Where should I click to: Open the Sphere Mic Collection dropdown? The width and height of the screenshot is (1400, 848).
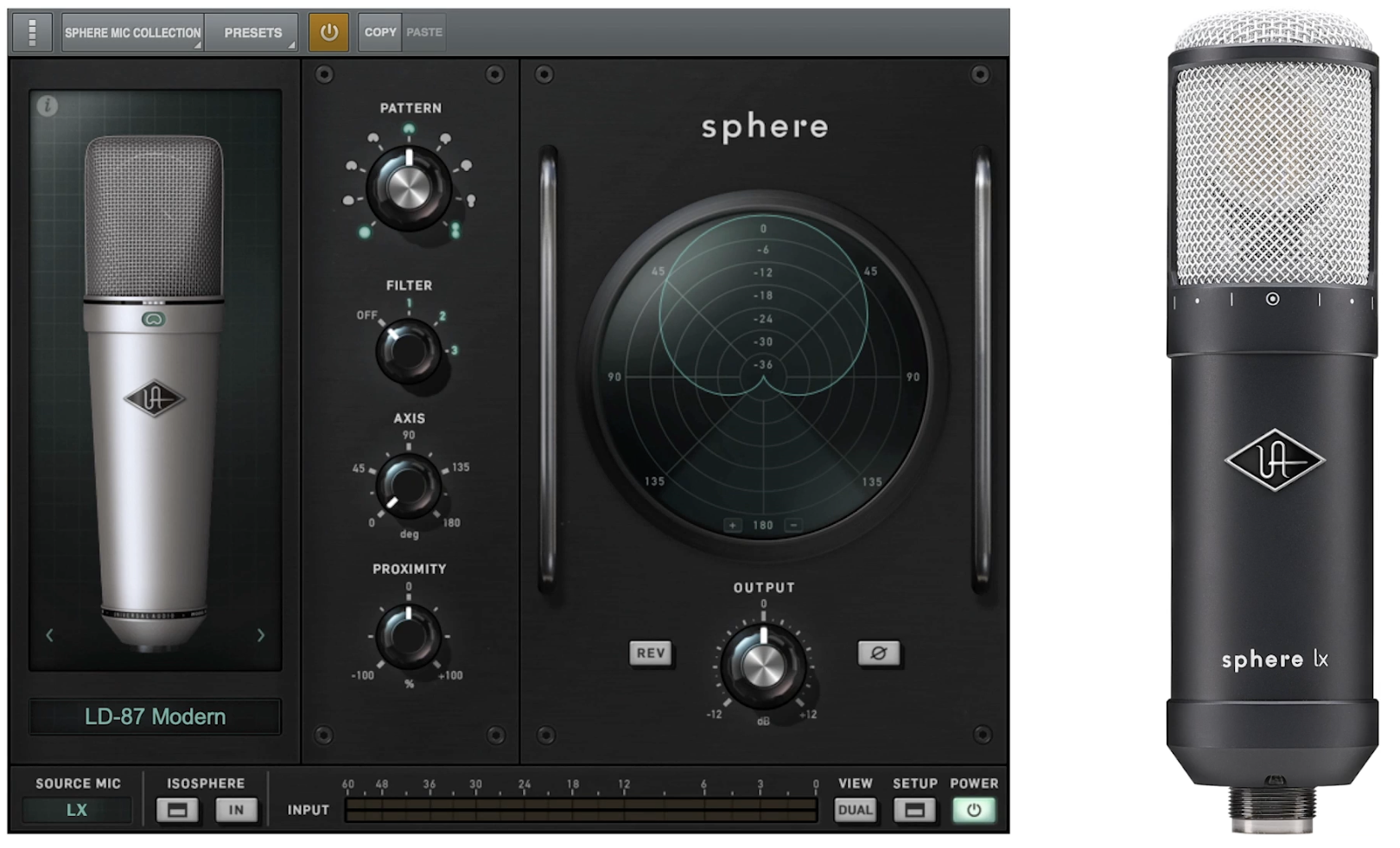point(132,33)
